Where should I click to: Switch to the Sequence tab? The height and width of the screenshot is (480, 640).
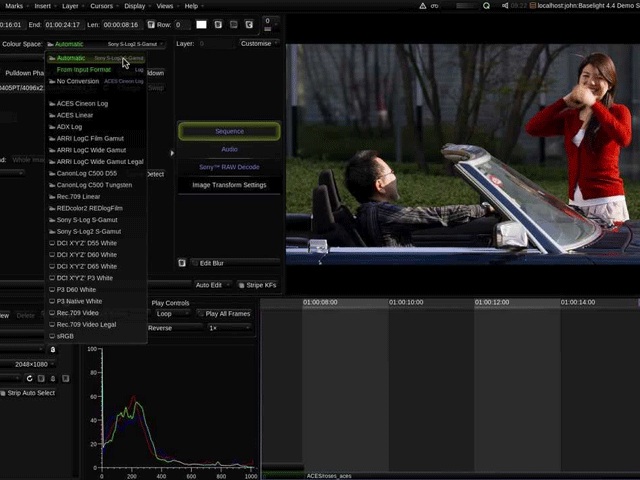click(x=229, y=131)
